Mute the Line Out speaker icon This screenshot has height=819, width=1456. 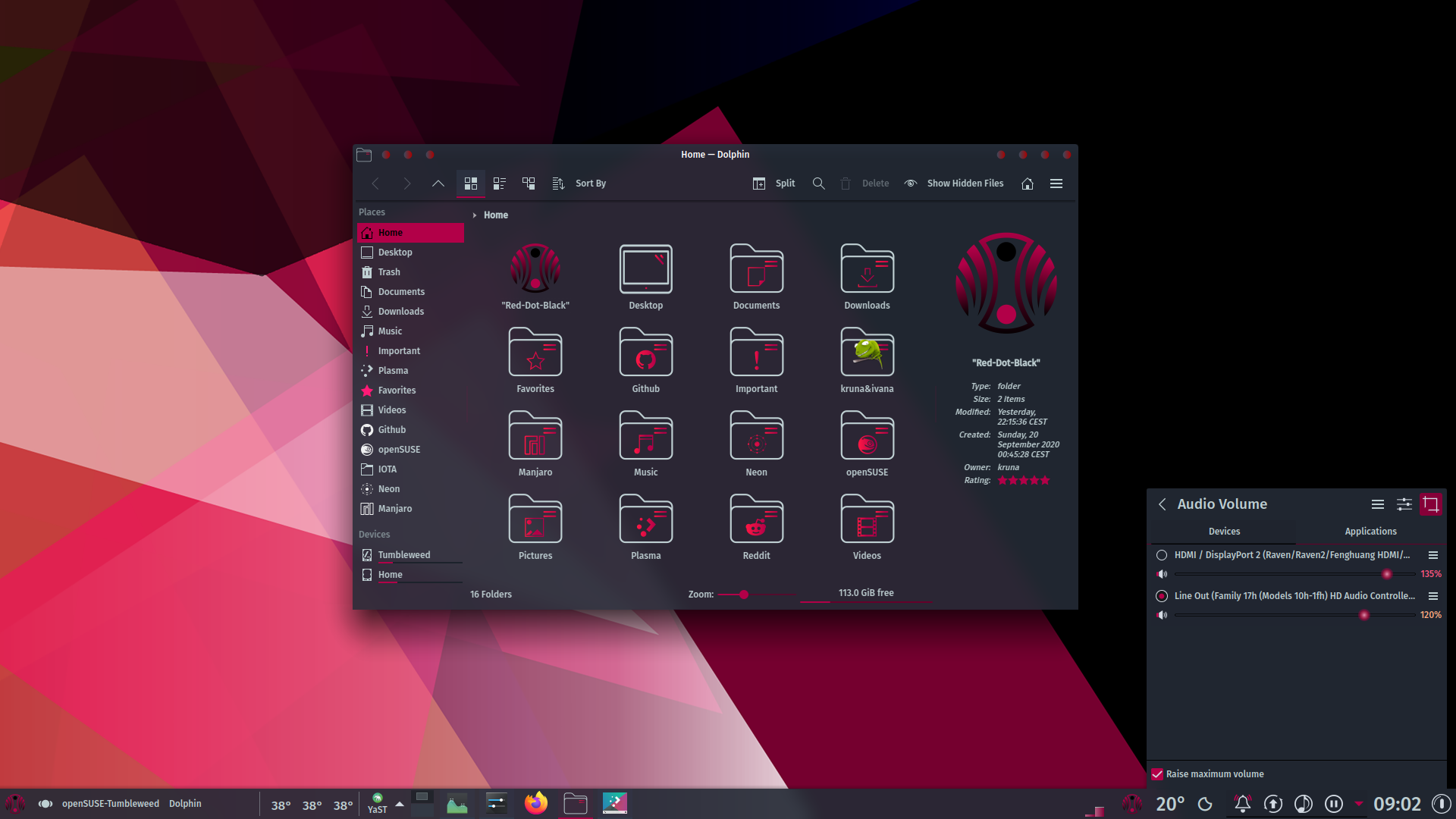[x=1163, y=615]
